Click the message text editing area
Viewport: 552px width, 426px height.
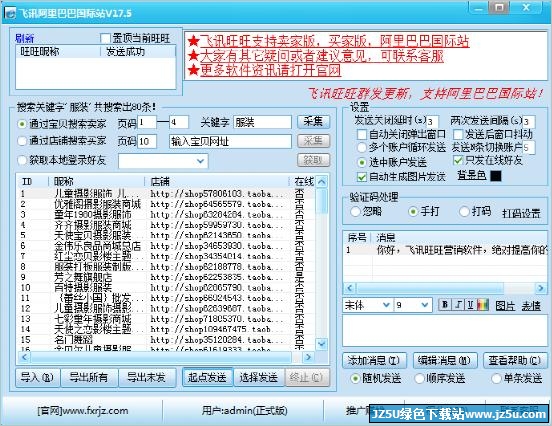tap(445, 331)
